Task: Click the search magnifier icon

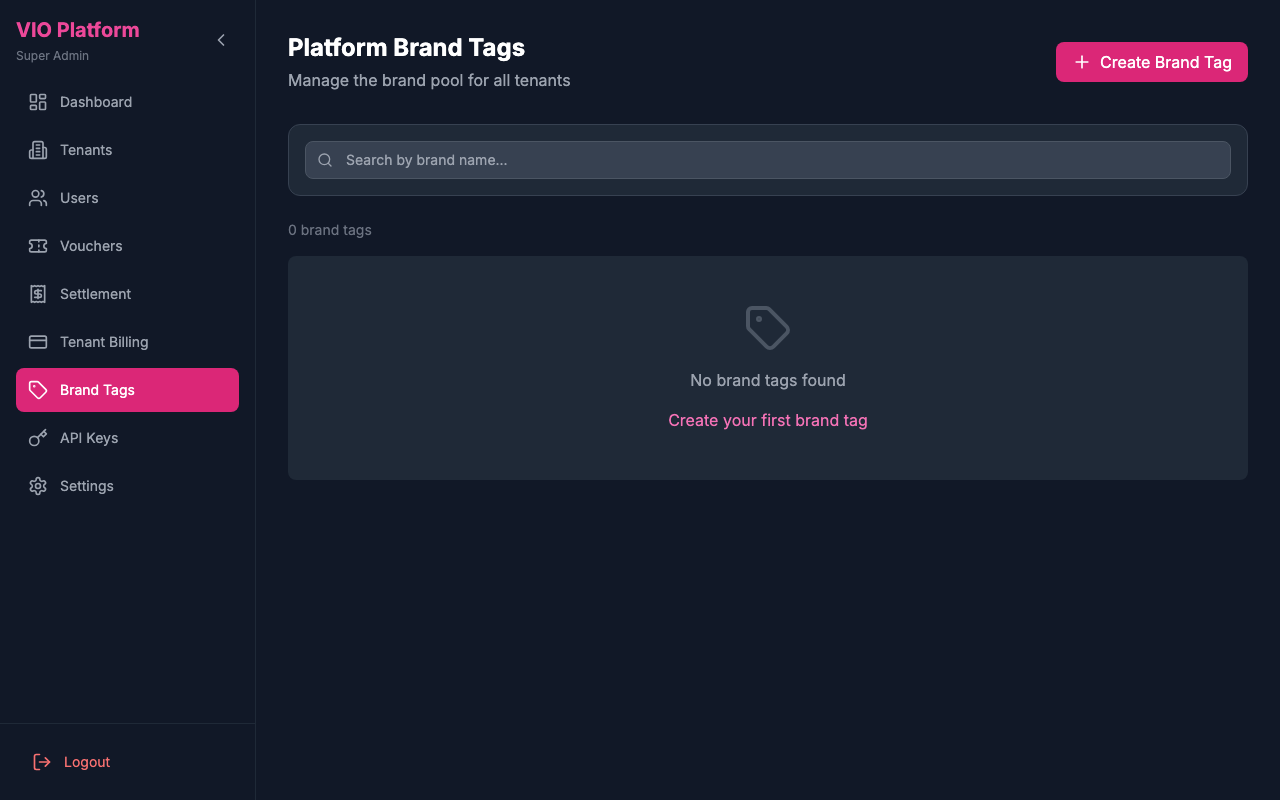Action: pyautogui.click(x=324, y=160)
